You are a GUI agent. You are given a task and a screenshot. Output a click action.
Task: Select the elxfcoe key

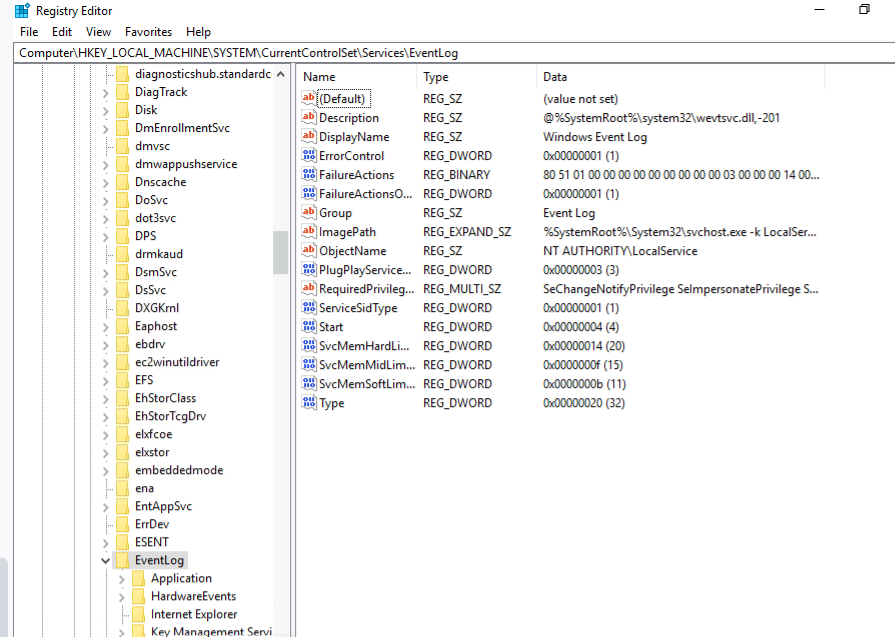coord(154,434)
